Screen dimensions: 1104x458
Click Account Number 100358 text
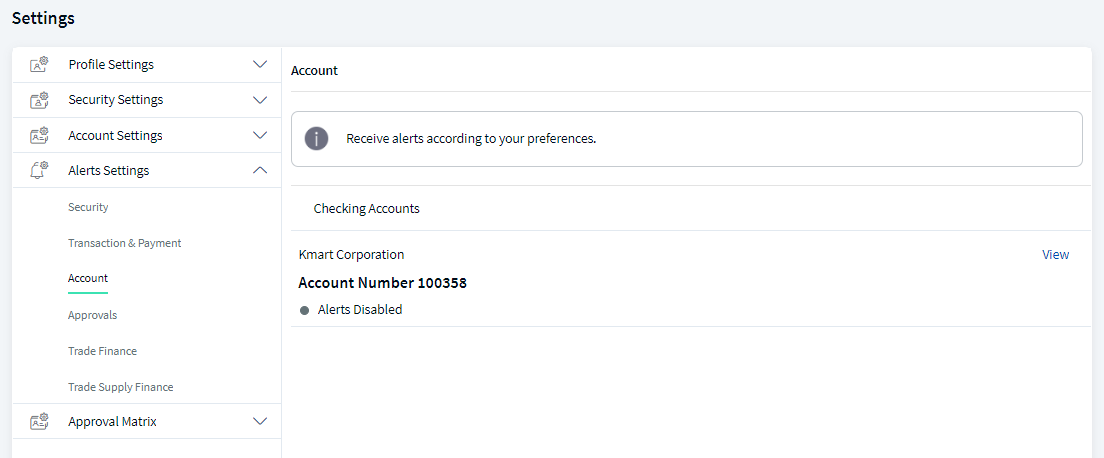pyautogui.click(x=383, y=283)
